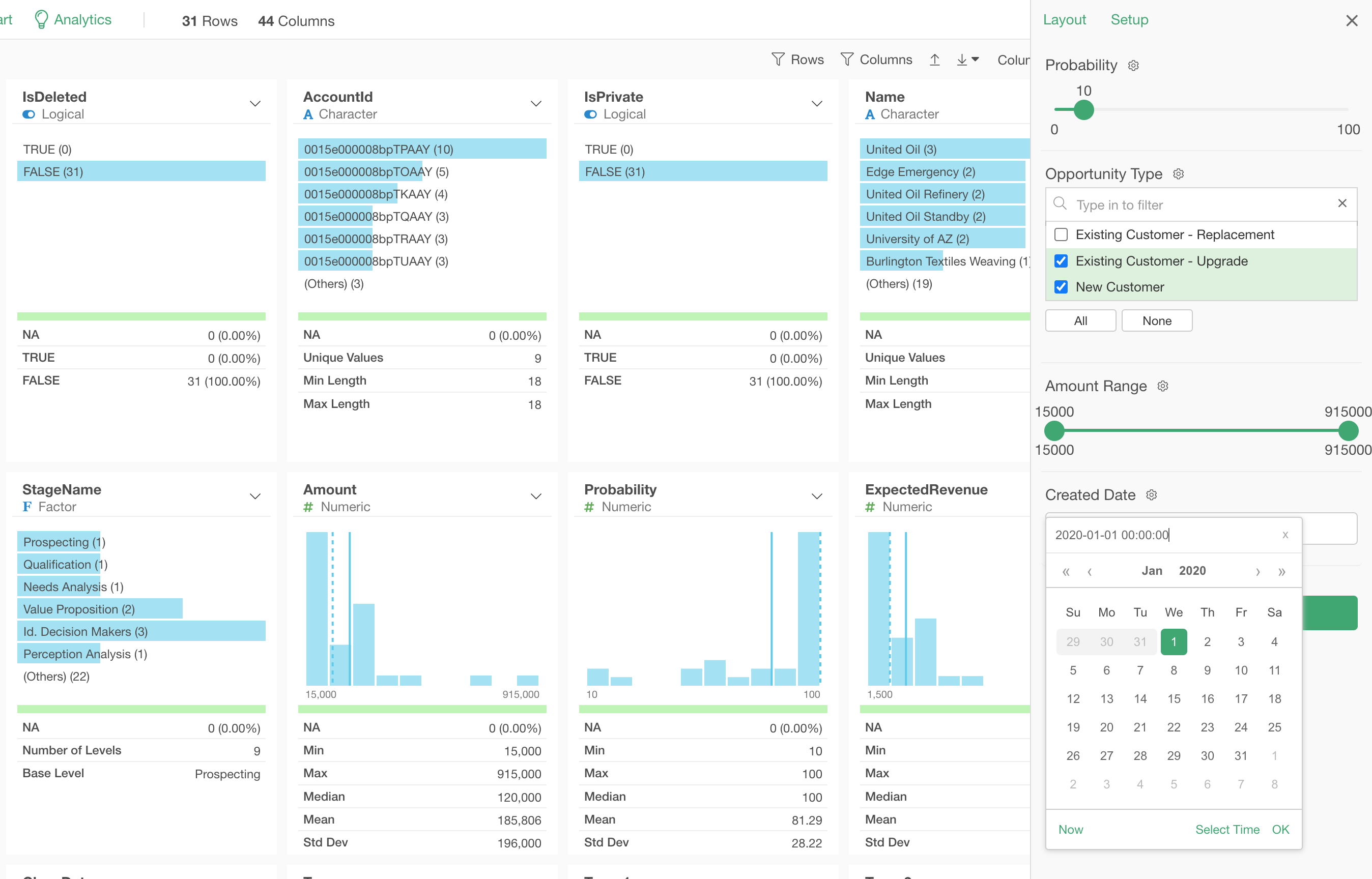Click the Columns filter funnel icon
The height and width of the screenshot is (879, 1372).
click(847, 60)
